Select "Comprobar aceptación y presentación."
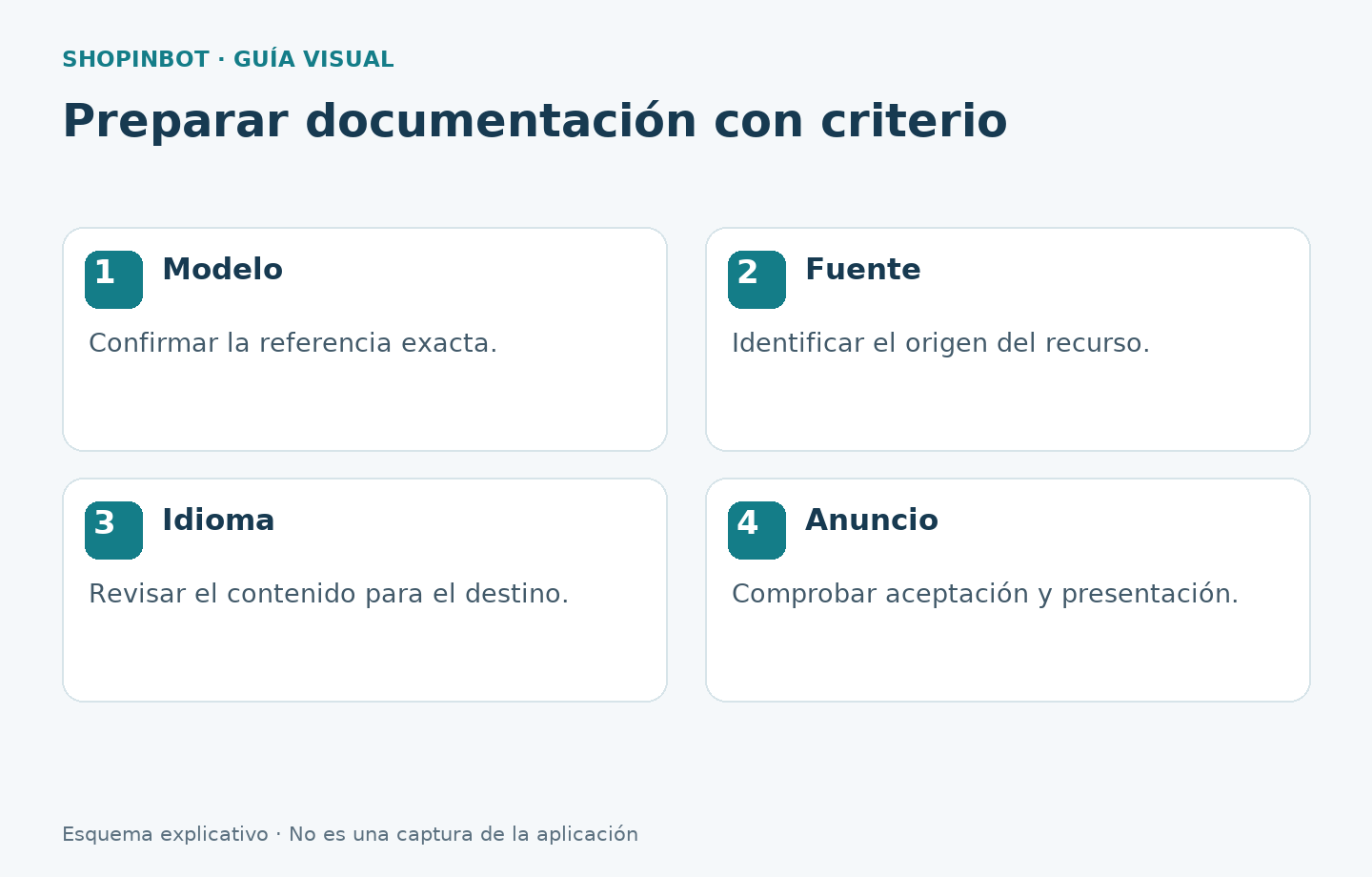 coord(985,594)
